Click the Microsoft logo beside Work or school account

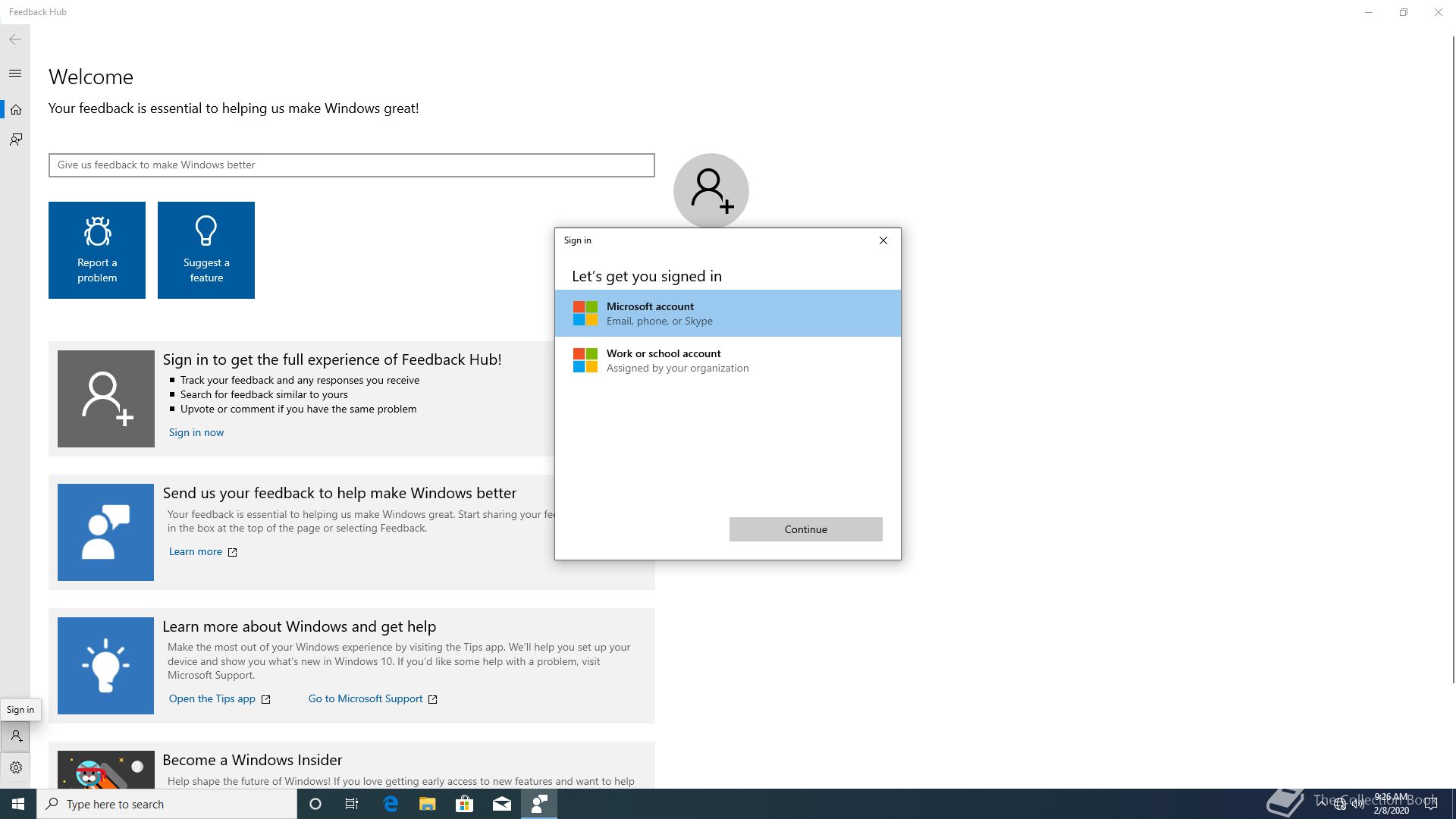(585, 360)
